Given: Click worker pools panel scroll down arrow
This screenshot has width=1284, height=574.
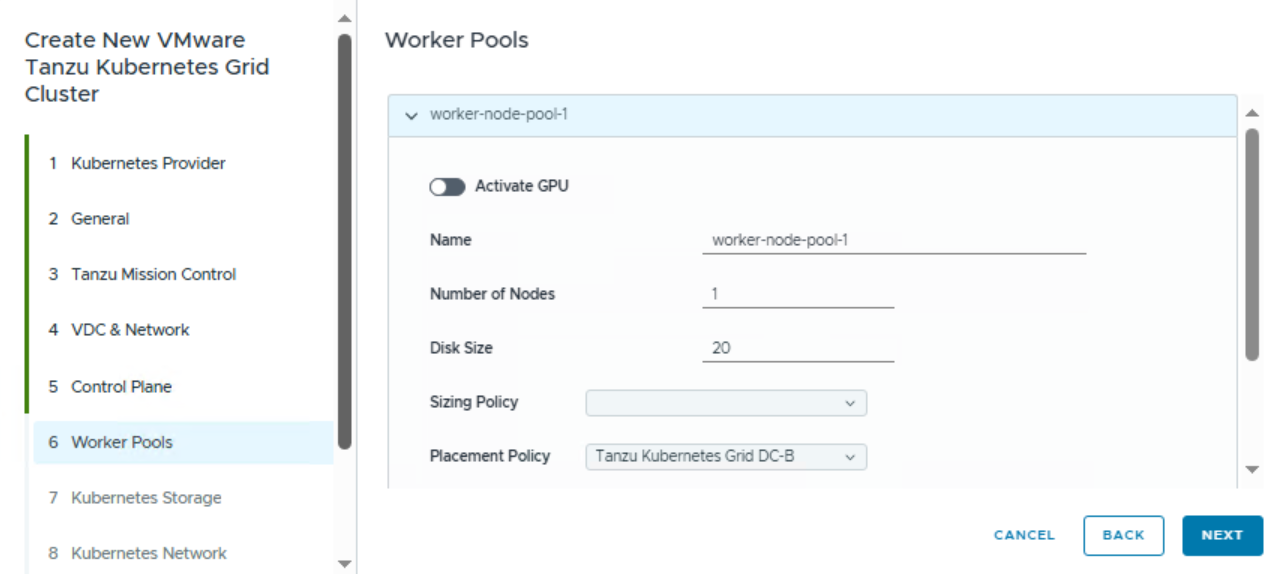Looking at the screenshot, I should pos(1252,469).
